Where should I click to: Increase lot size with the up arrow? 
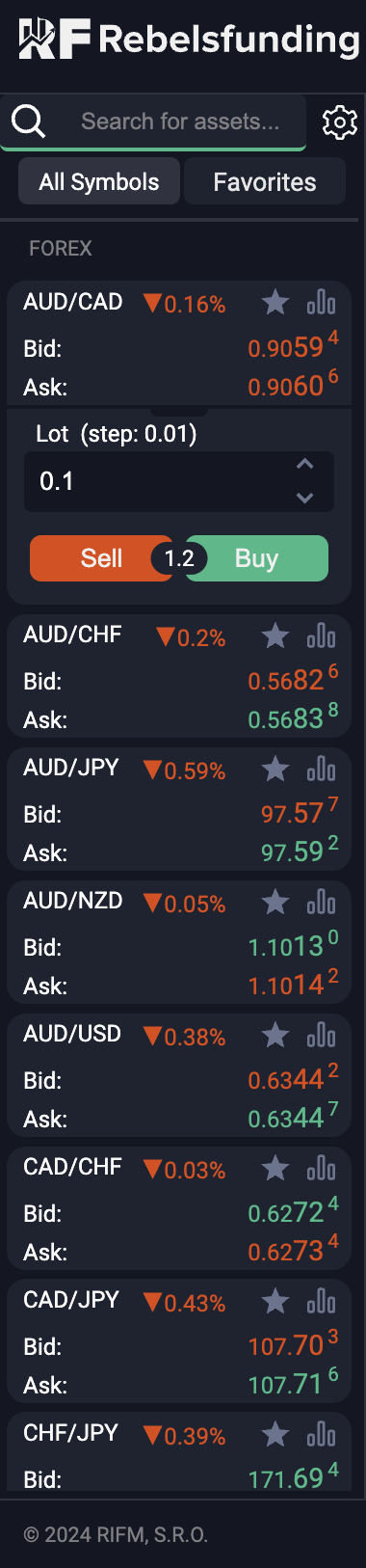click(304, 465)
